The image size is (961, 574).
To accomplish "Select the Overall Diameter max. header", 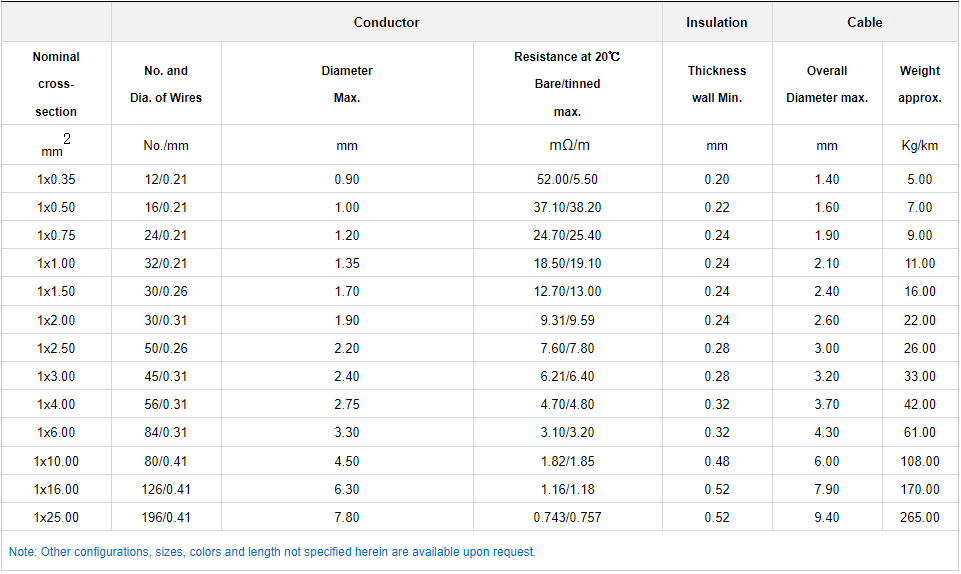I will pyautogui.click(x=826, y=84).
